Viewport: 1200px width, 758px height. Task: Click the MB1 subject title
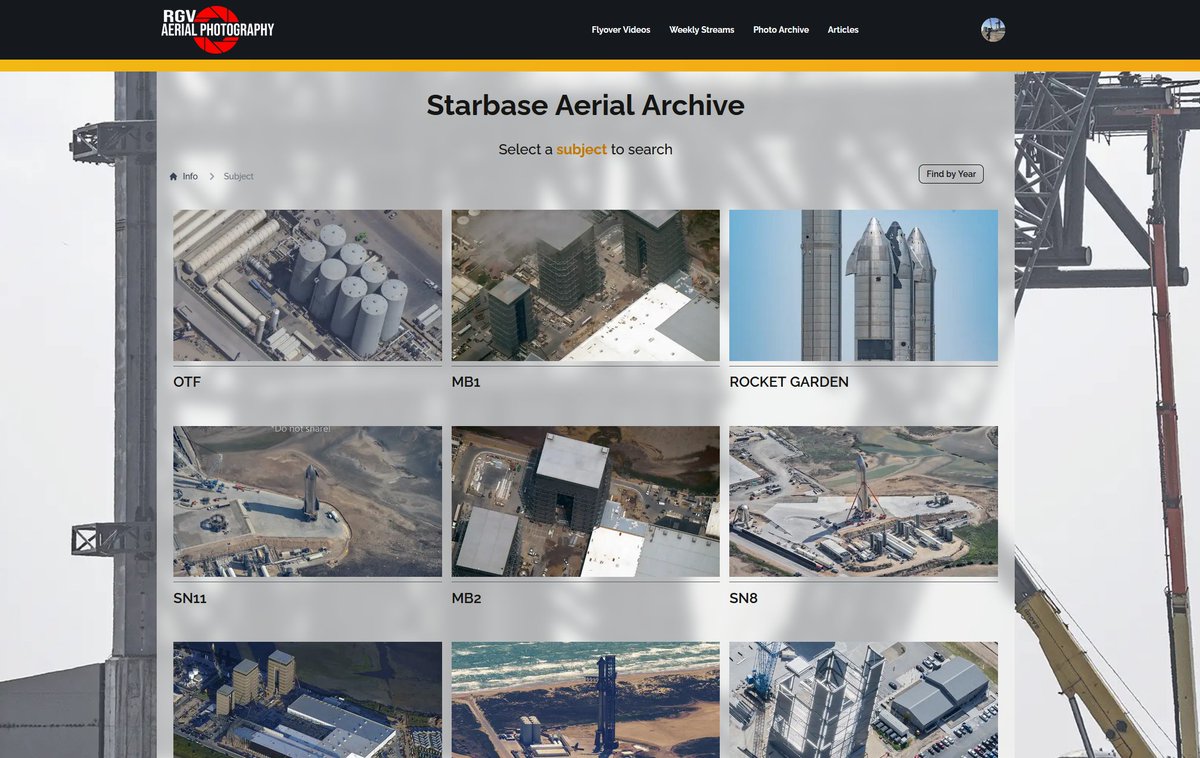pyautogui.click(x=466, y=382)
